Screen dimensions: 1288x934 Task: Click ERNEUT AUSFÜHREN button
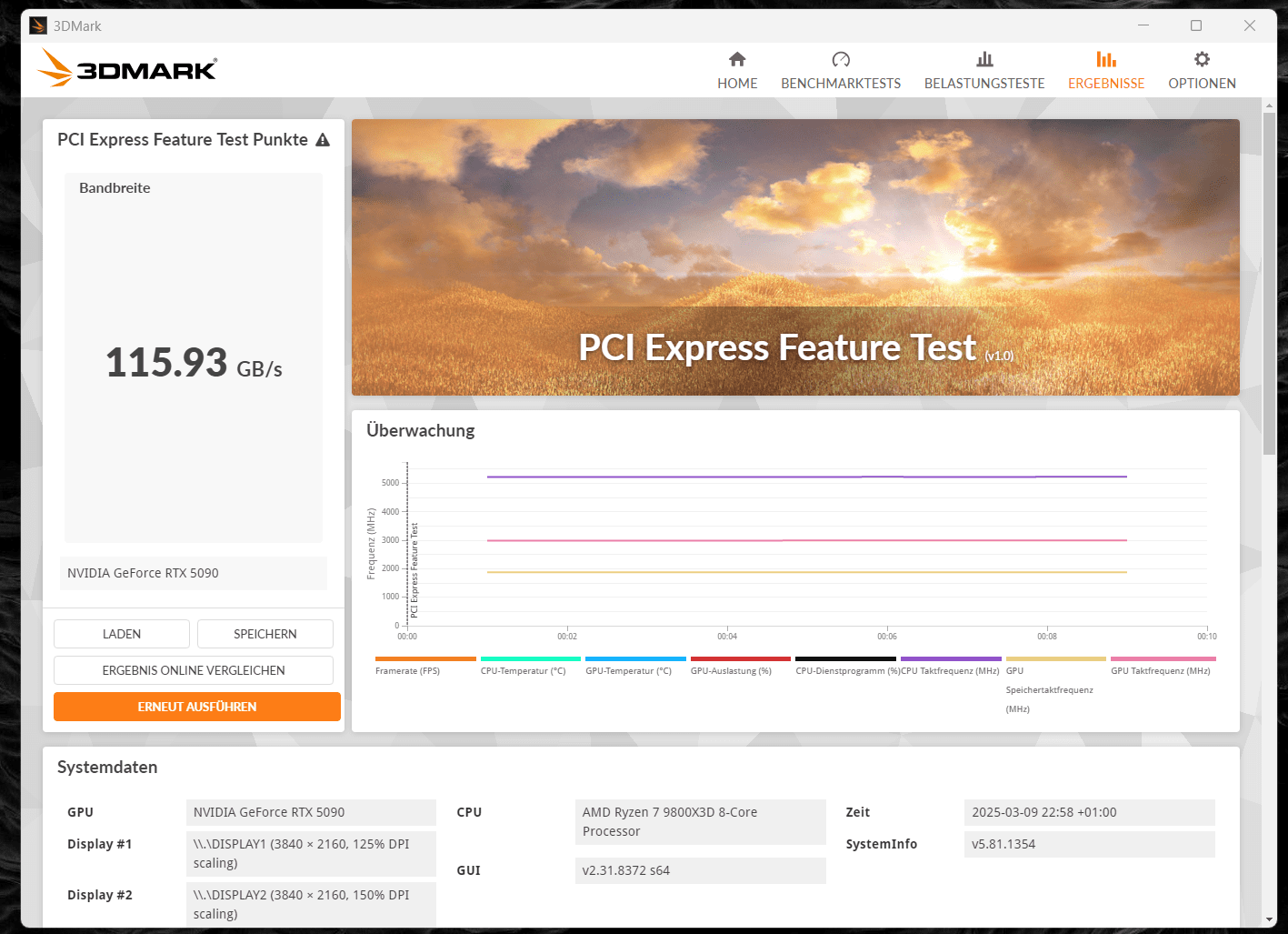point(197,707)
